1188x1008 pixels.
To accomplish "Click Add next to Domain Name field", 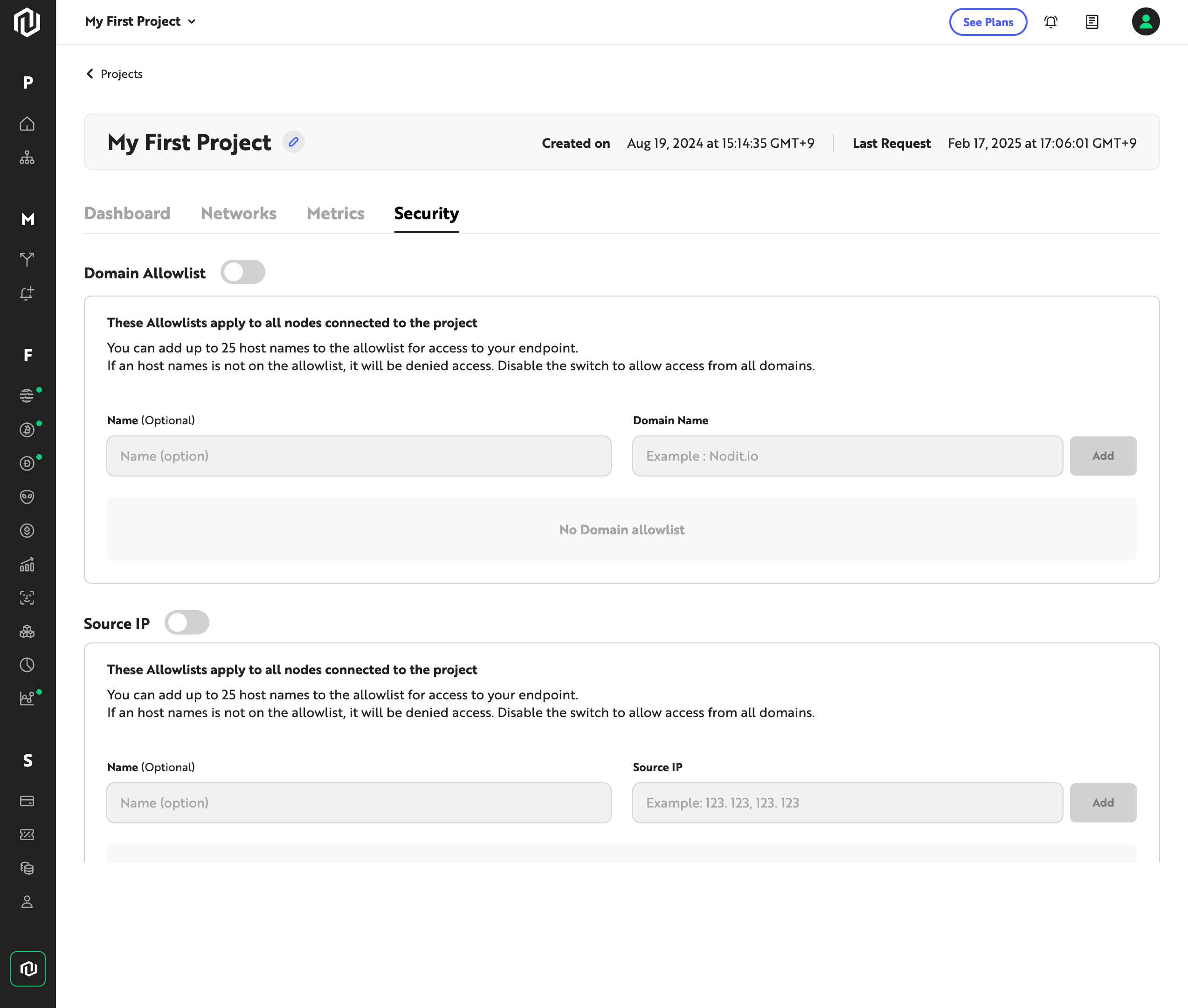I will tap(1102, 456).
